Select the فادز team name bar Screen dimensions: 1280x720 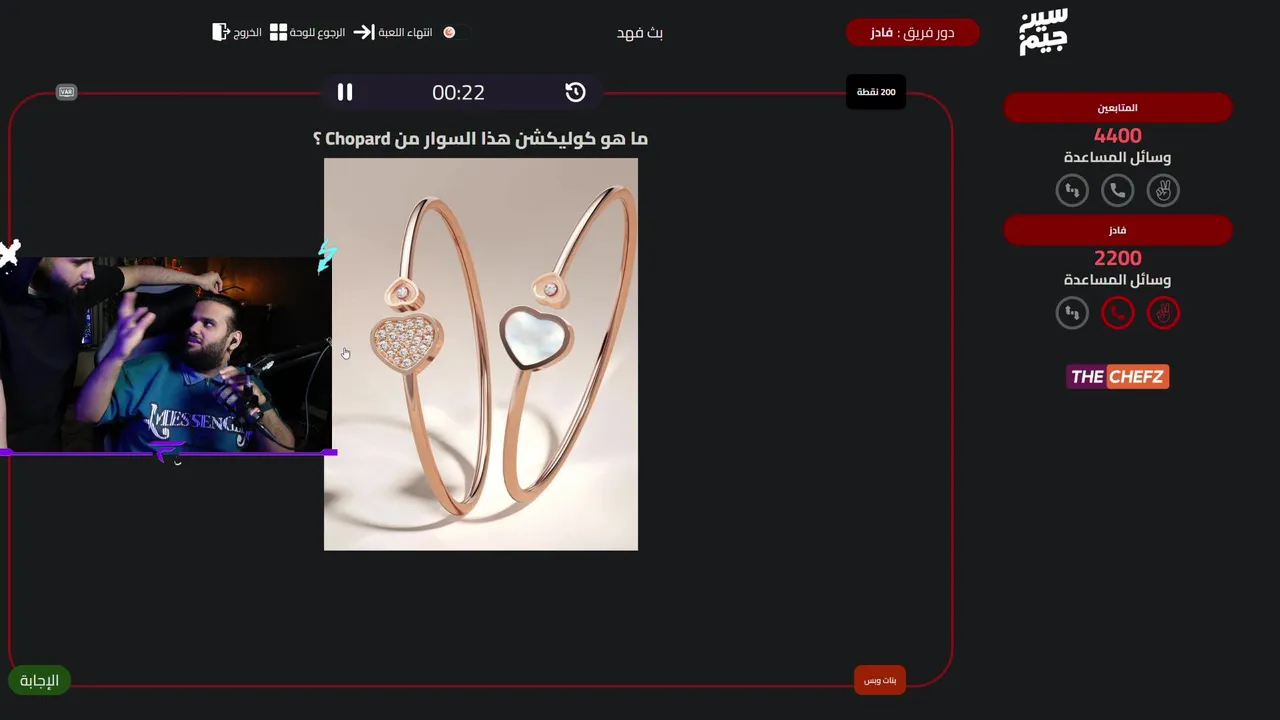(1118, 230)
